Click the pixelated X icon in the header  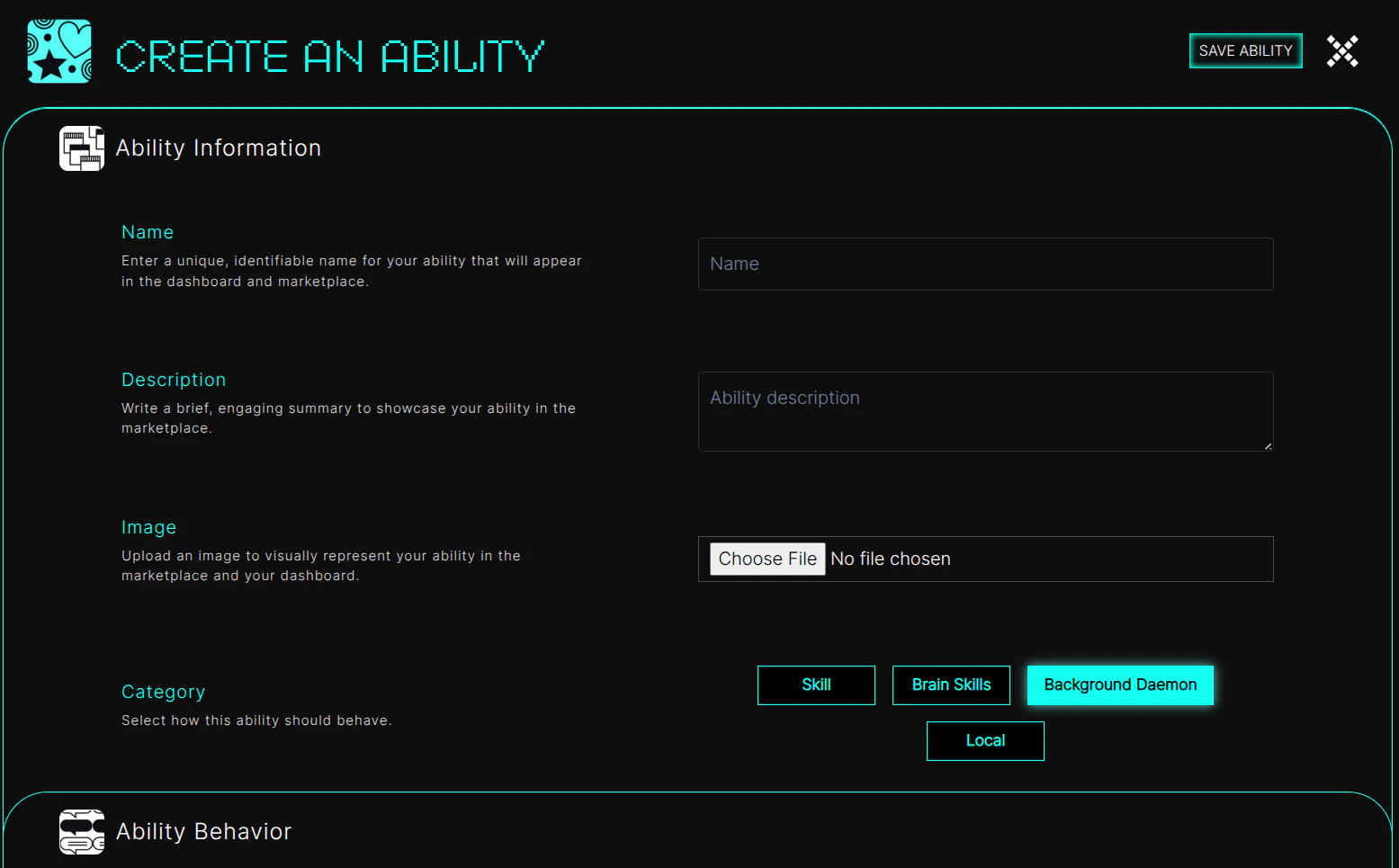(1341, 51)
